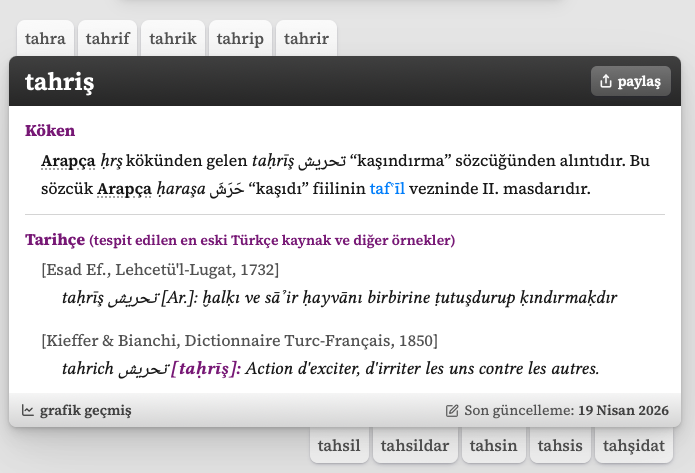
Task: Click the second Arapça before ḥaraşa
Action: [x=125, y=188]
